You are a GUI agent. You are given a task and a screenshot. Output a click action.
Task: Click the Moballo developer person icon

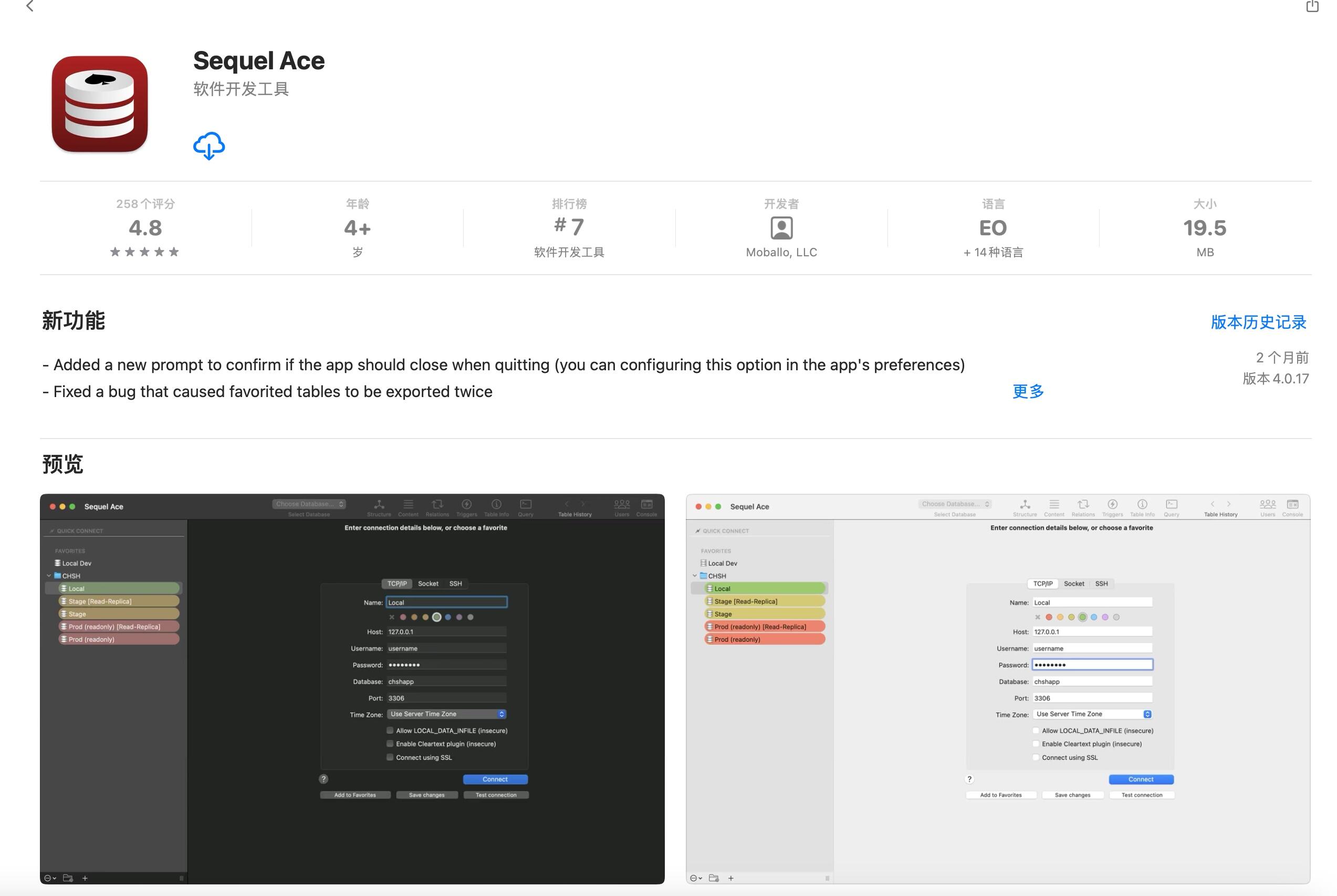pos(781,228)
